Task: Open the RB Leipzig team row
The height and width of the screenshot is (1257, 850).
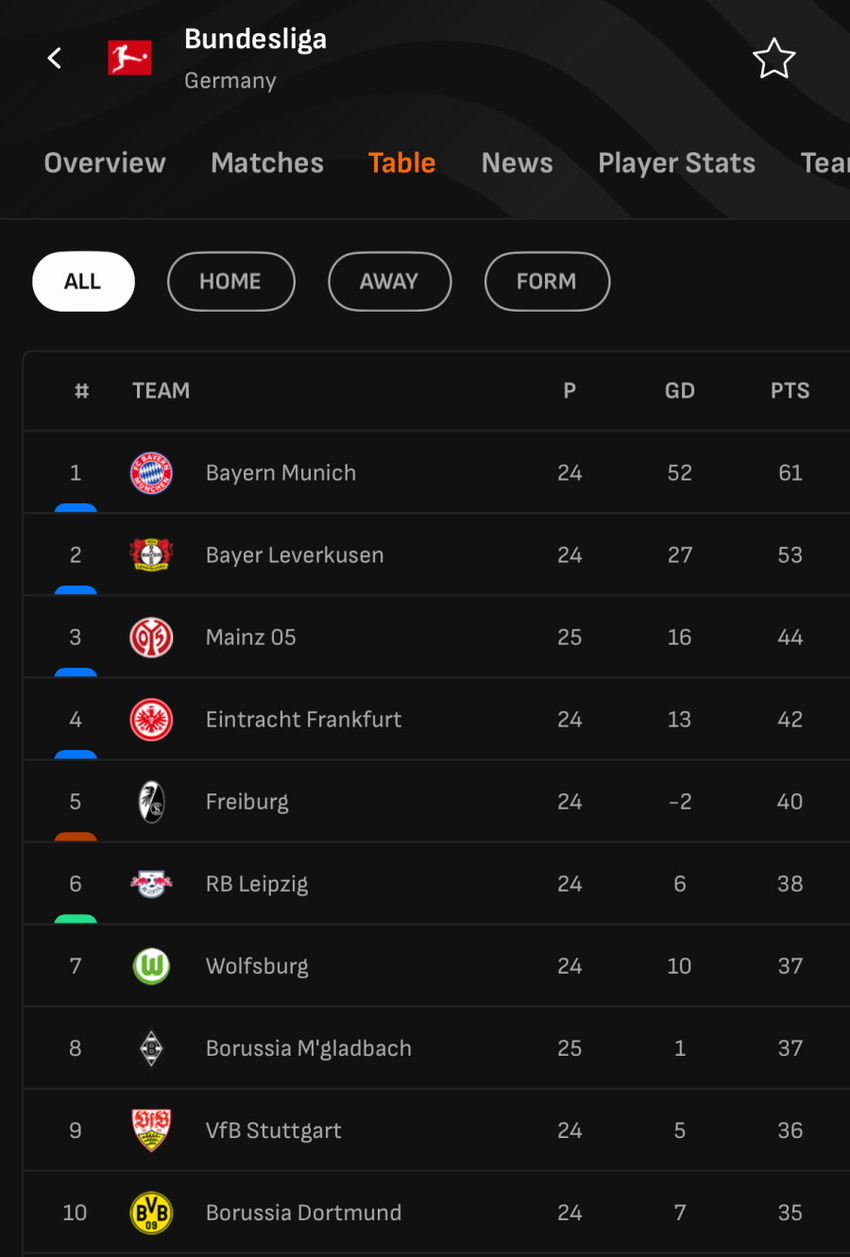Action: point(436,884)
